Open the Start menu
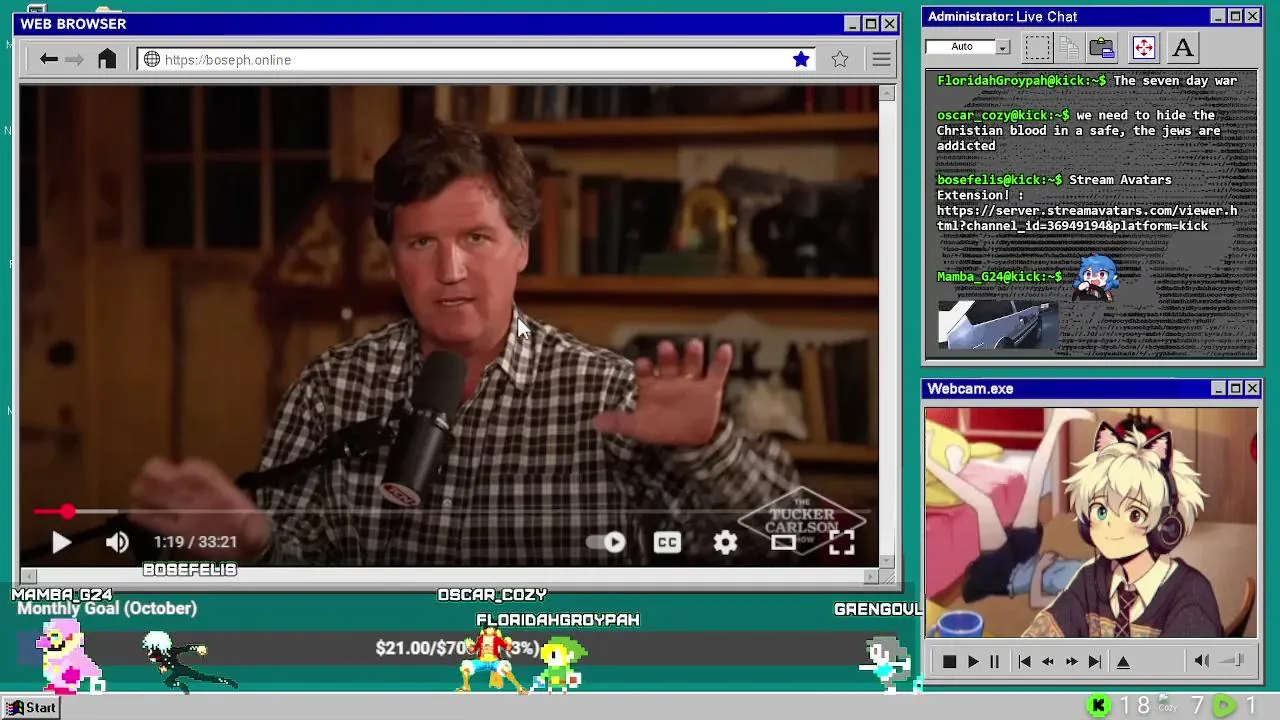The height and width of the screenshot is (720, 1280). click(x=31, y=707)
